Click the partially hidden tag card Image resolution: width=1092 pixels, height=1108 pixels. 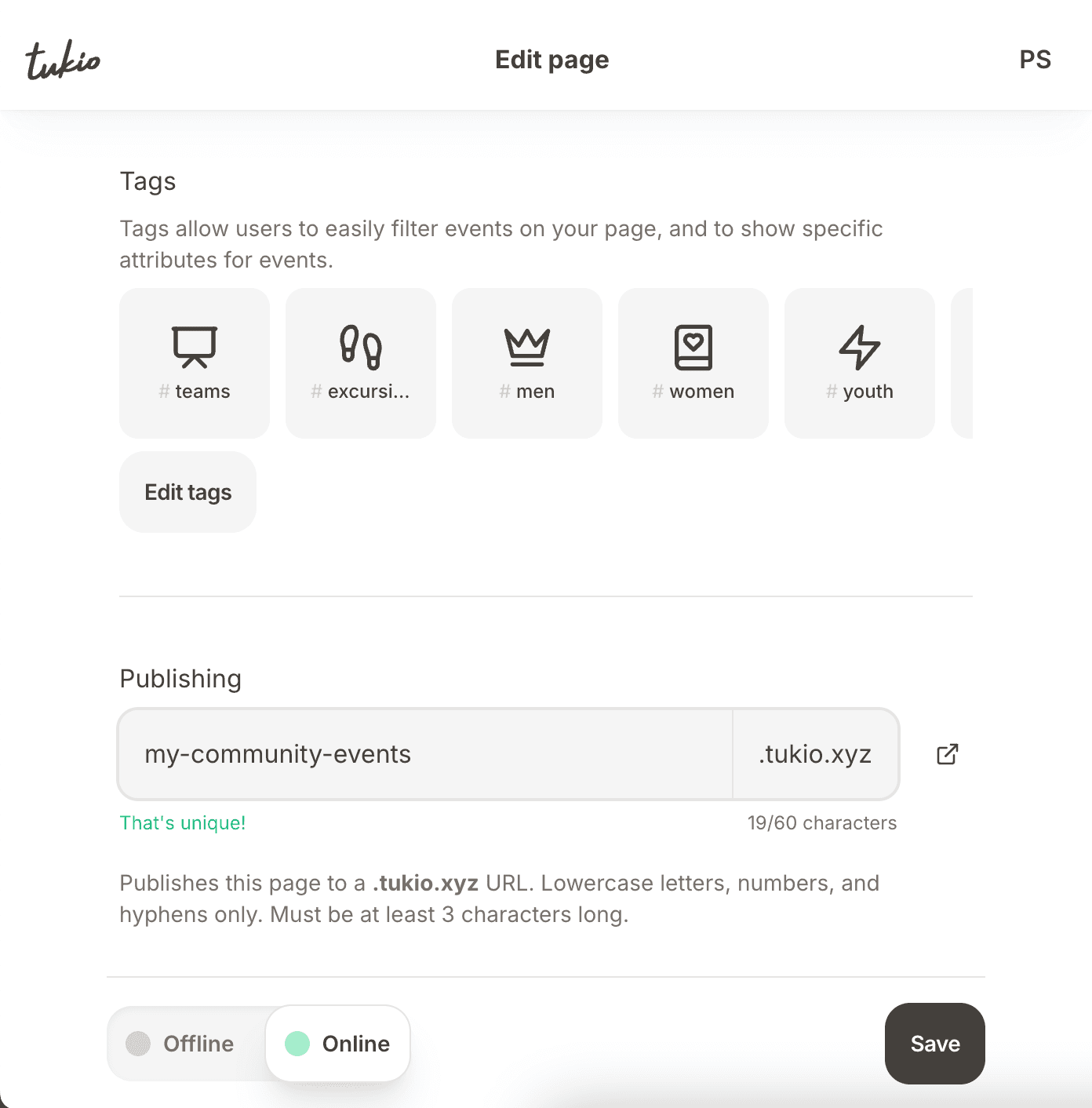(x=962, y=363)
